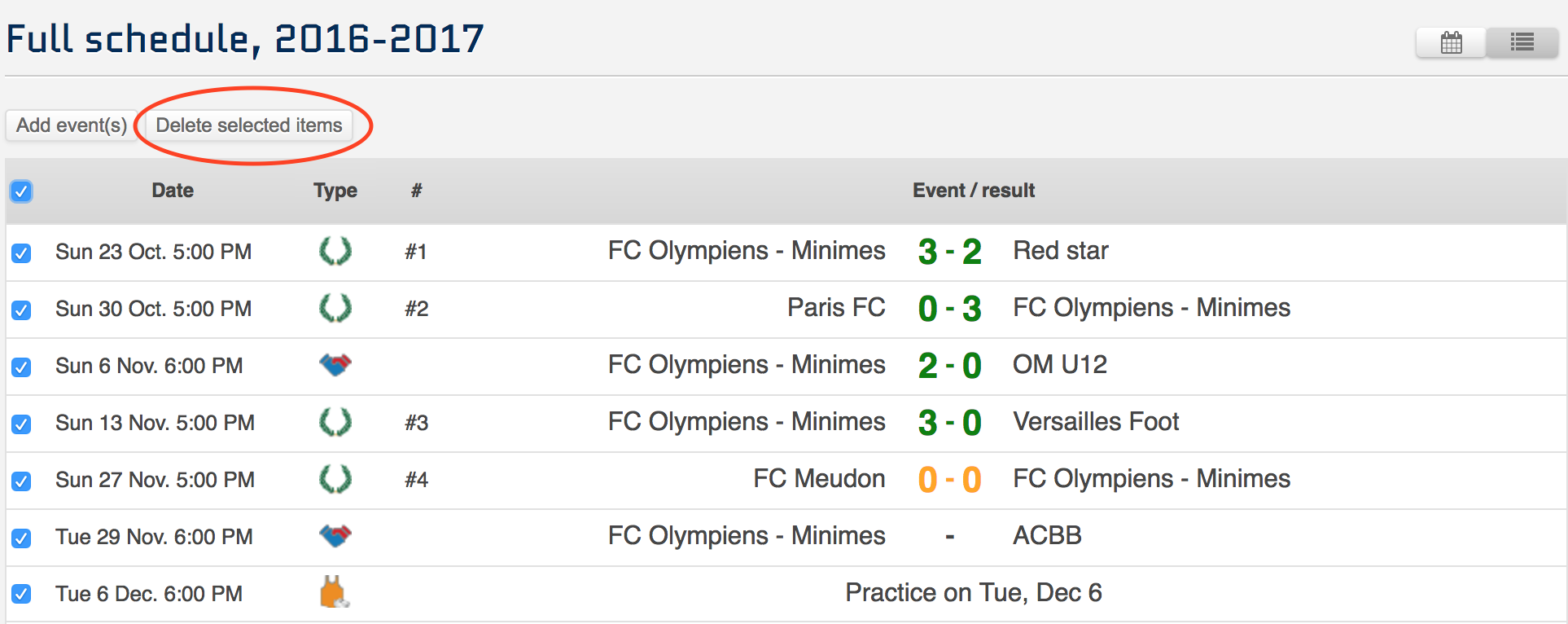Uncheck the Sun 23 Oct. event checkbox
Image resolution: width=1568 pixels, height=624 pixels.
pos(21,253)
